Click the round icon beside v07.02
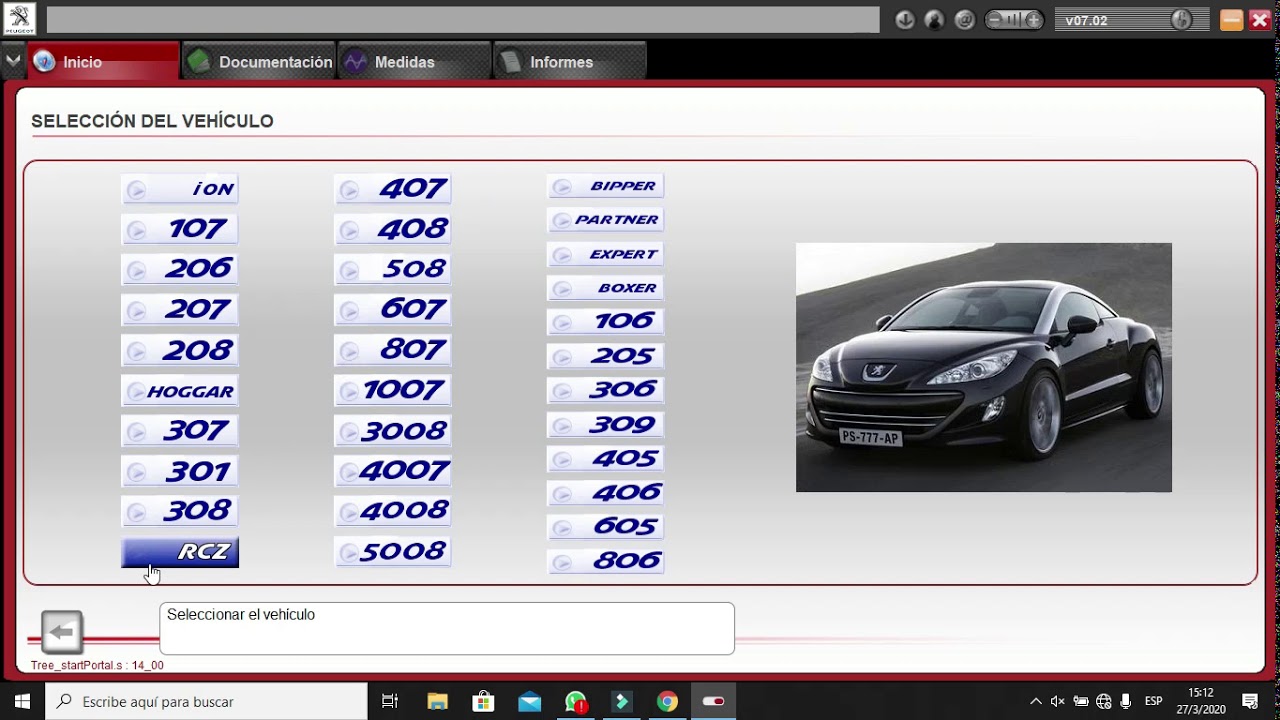 coord(1181,20)
